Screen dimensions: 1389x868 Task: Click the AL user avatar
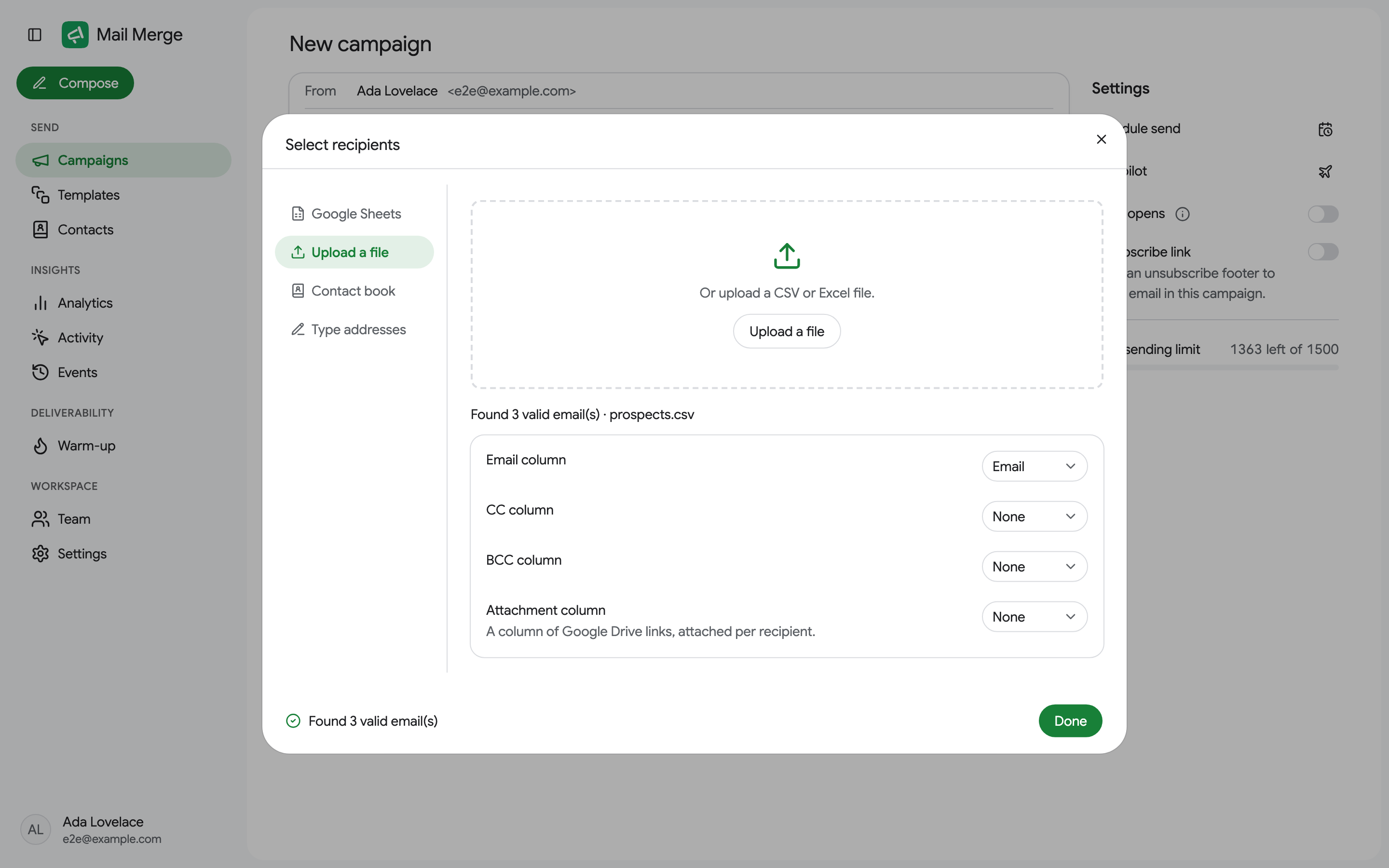[36, 829]
